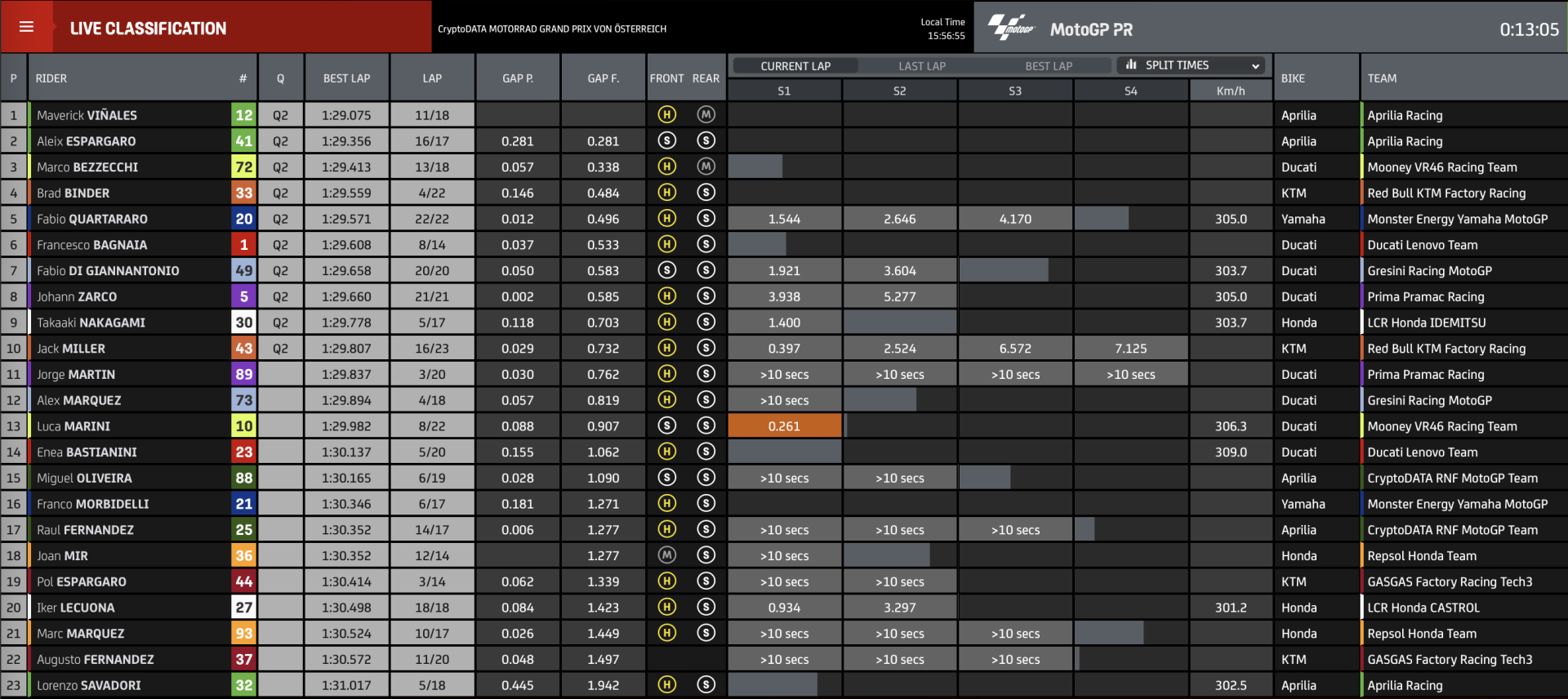1568x699 pixels.
Task: Click Marc Marquez number 93 badge
Action: [x=243, y=634]
